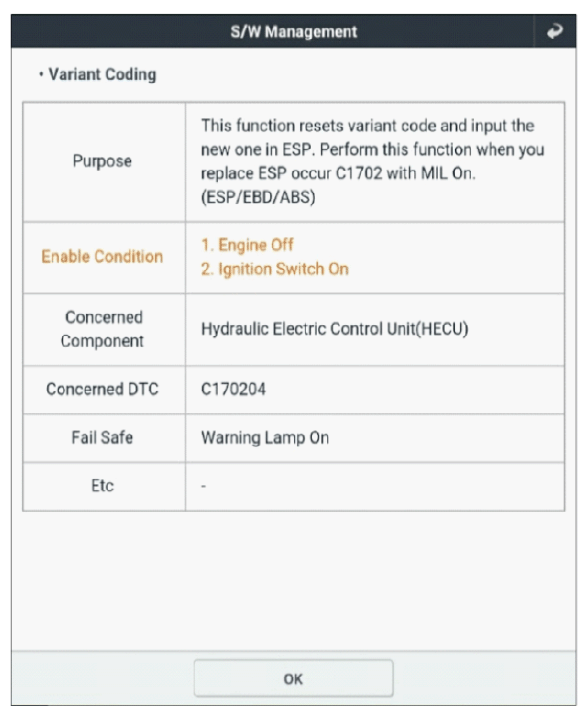Click the C170204 DTC code
This screenshot has height=715, width=587.
point(233,389)
